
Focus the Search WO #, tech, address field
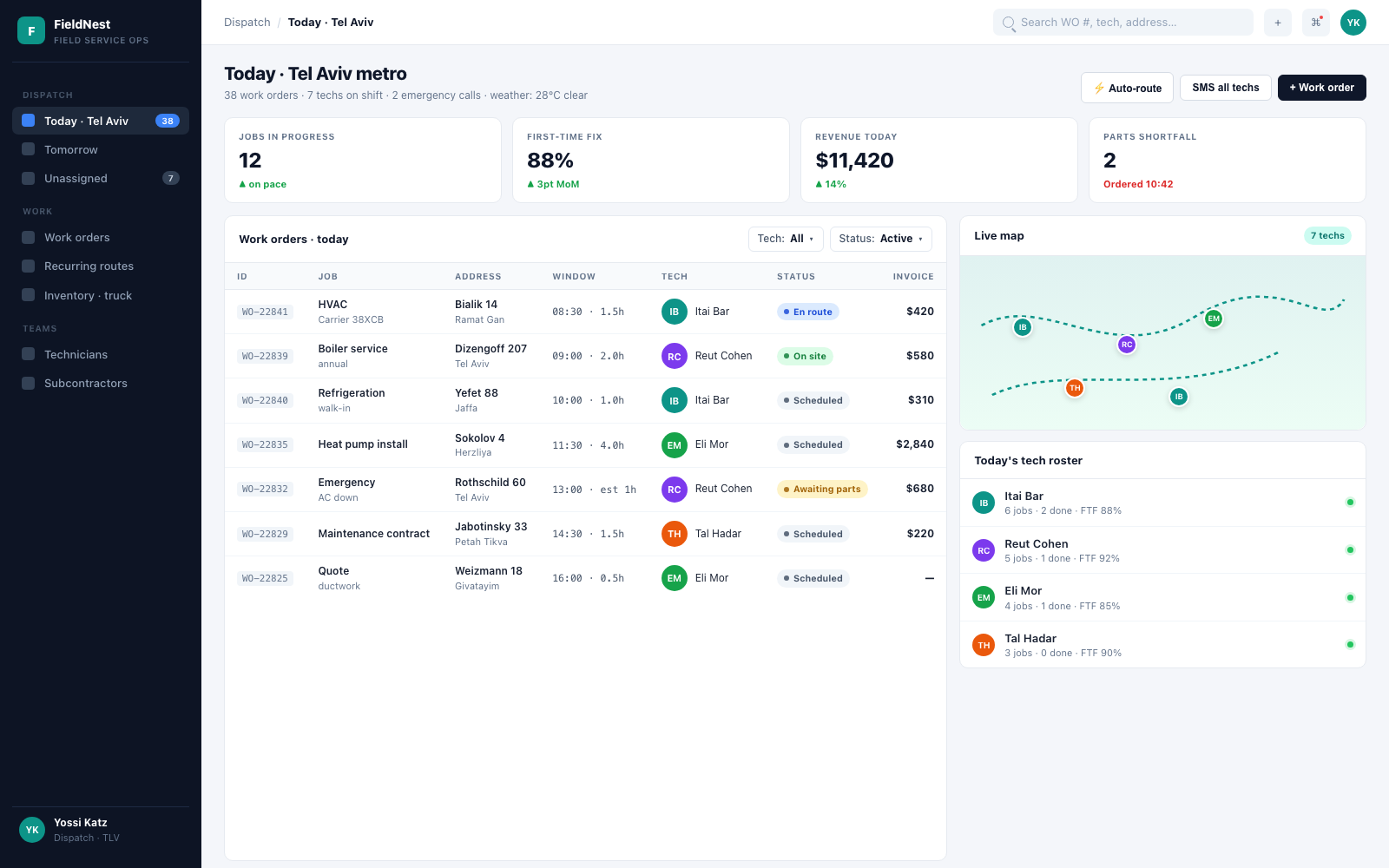tap(1123, 23)
